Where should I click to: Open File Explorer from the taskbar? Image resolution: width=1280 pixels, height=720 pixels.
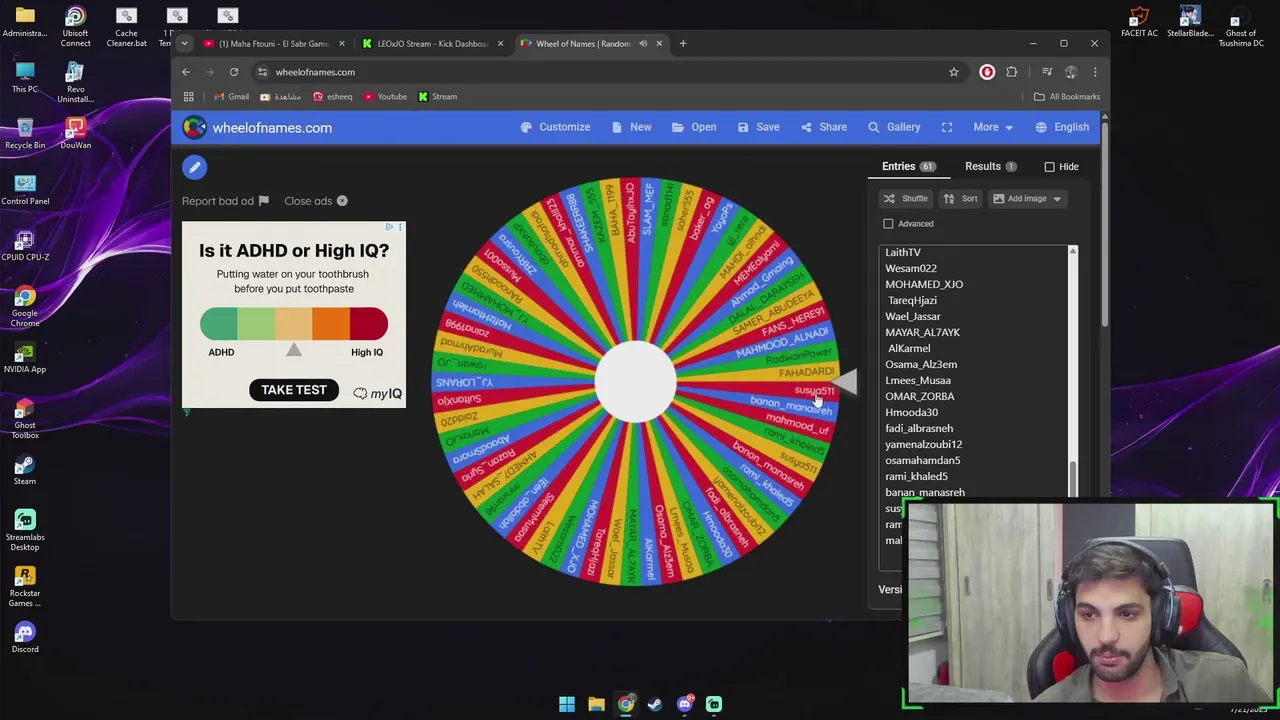(596, 704)
